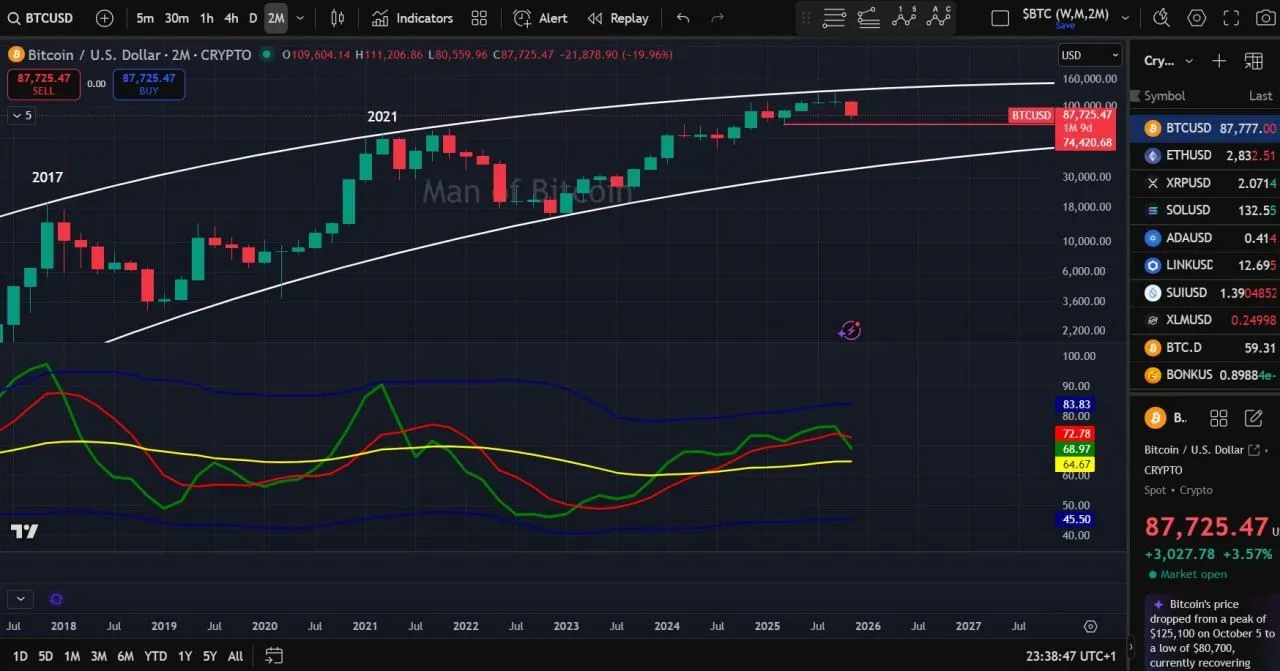Click the red SELL price button
1280x671 pixels.
(44, 84)
